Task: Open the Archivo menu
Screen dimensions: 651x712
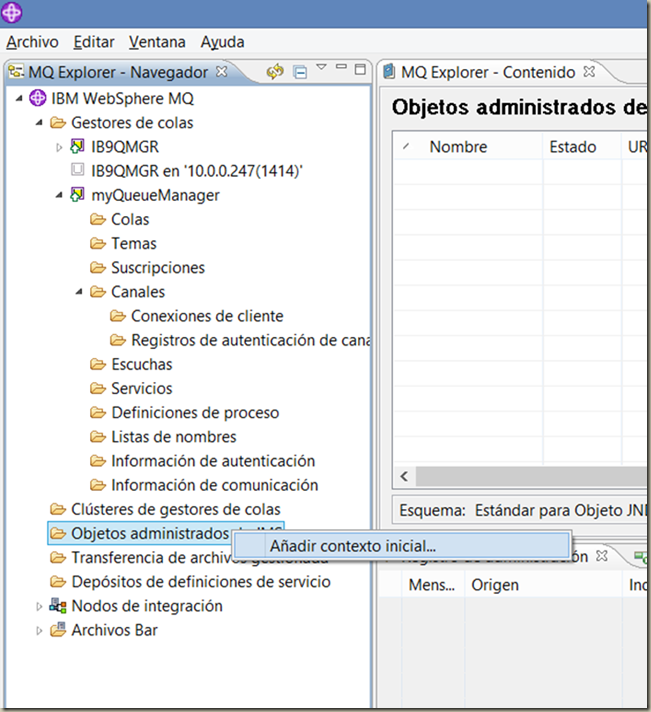Action: pyautogui.click(x=32, y=42)
